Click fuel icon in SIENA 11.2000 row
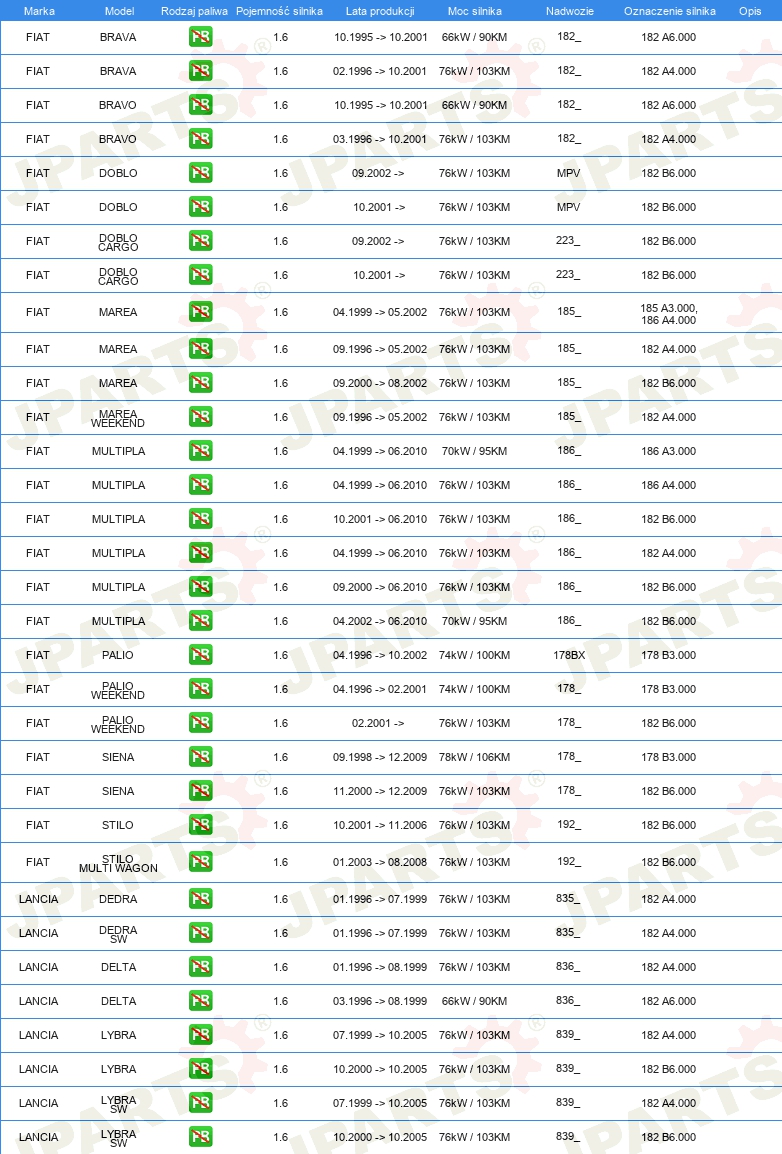Image resolution: width=782 pixels, height=1154 pixels. click(x=200, y=790)
